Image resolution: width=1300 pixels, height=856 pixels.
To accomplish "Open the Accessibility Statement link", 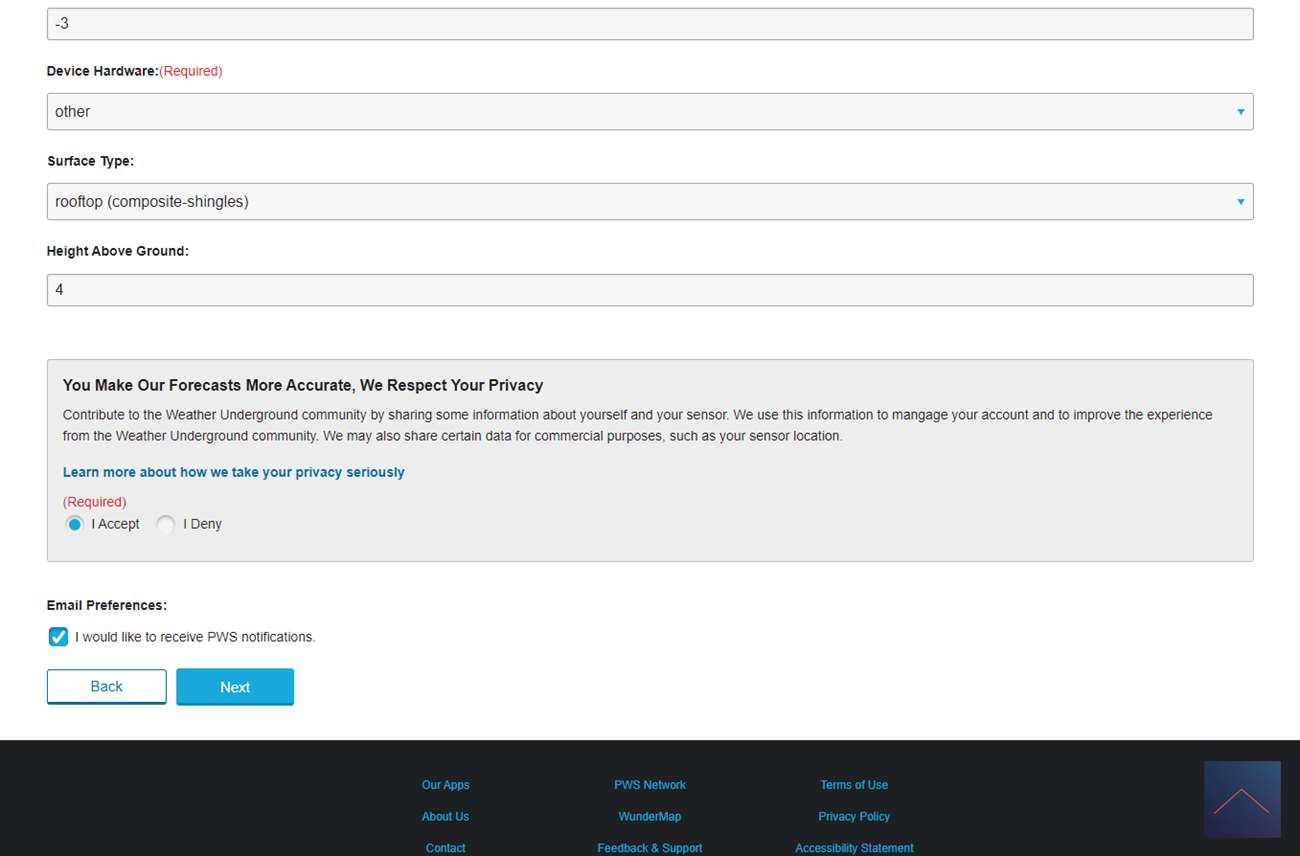I will [x=853, y=848].
